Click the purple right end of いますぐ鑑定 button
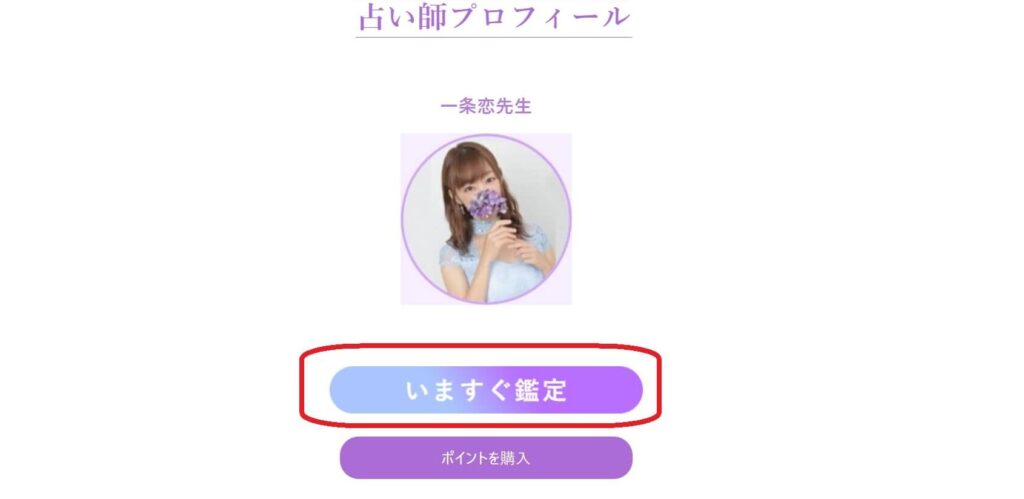Screen dimensions: 1024x499 (620, 390)
